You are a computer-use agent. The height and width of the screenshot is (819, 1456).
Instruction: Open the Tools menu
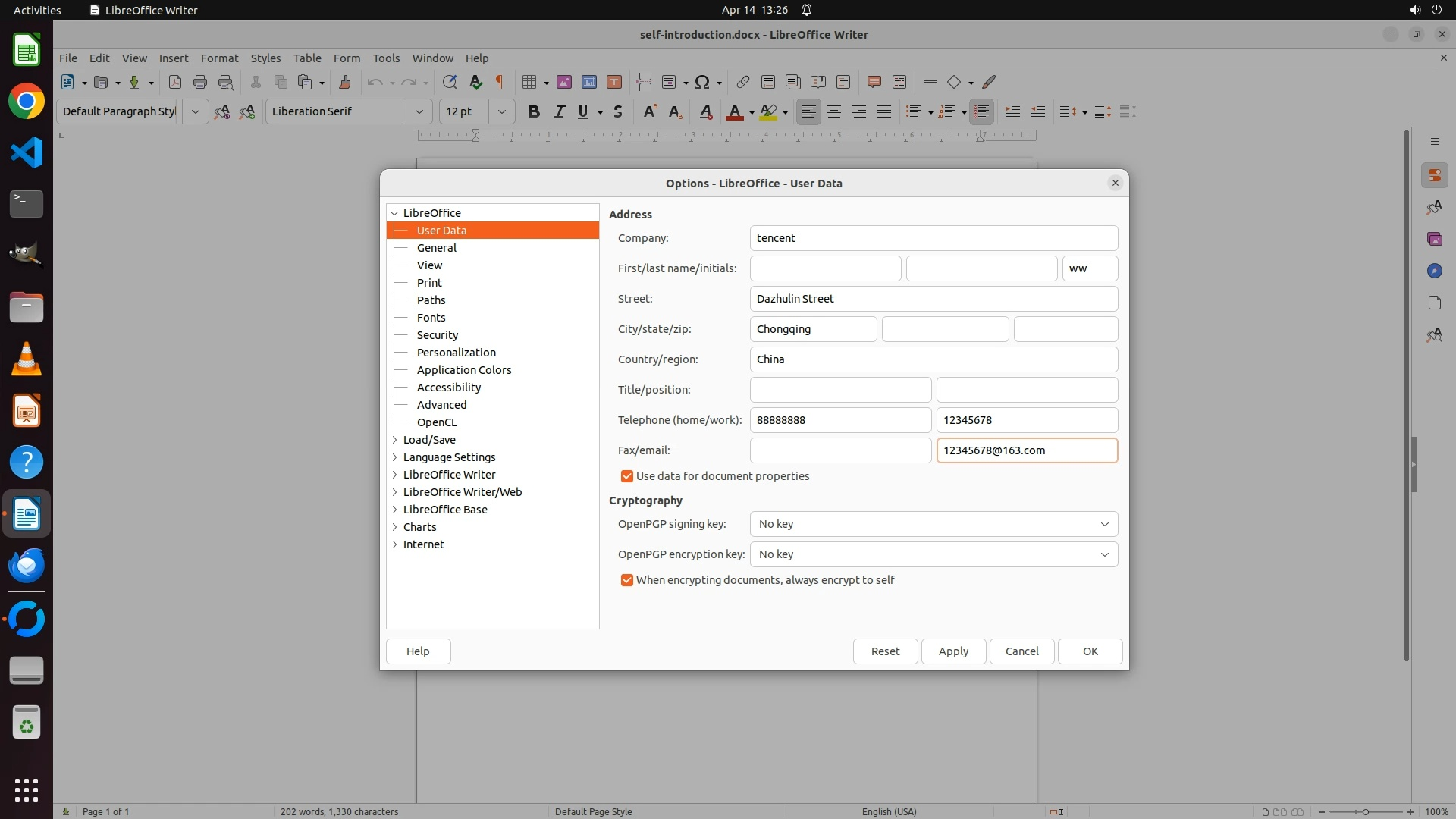pos(386,58)
